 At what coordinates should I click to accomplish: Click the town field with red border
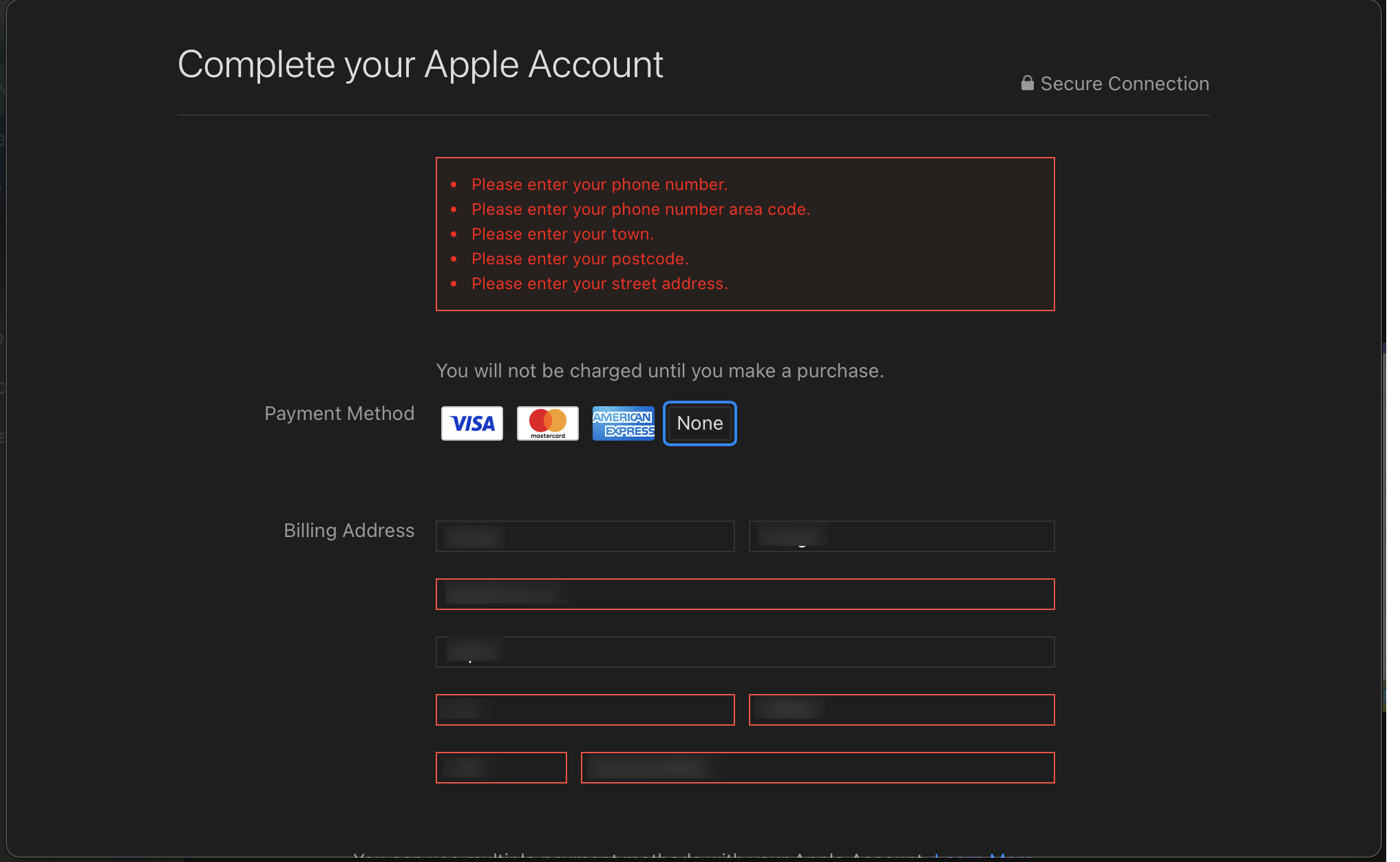pos(584,709)
